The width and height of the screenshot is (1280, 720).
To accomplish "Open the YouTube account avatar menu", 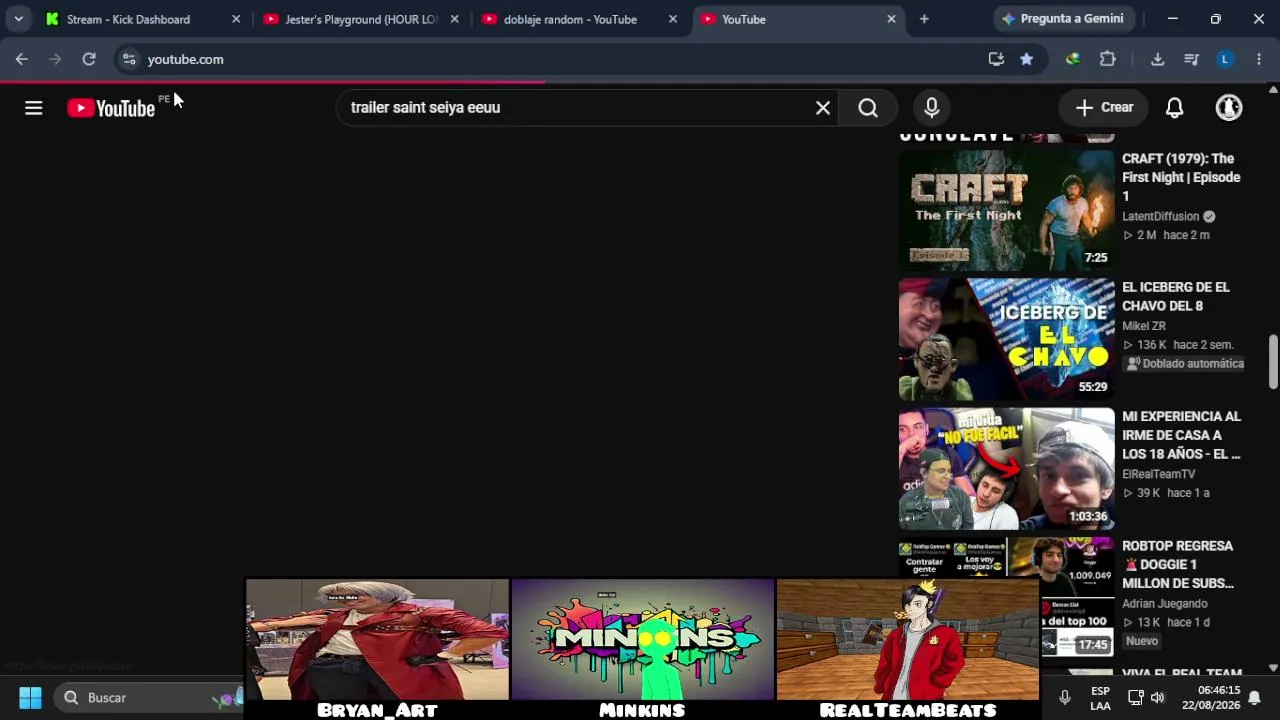I will point(1229,108).
